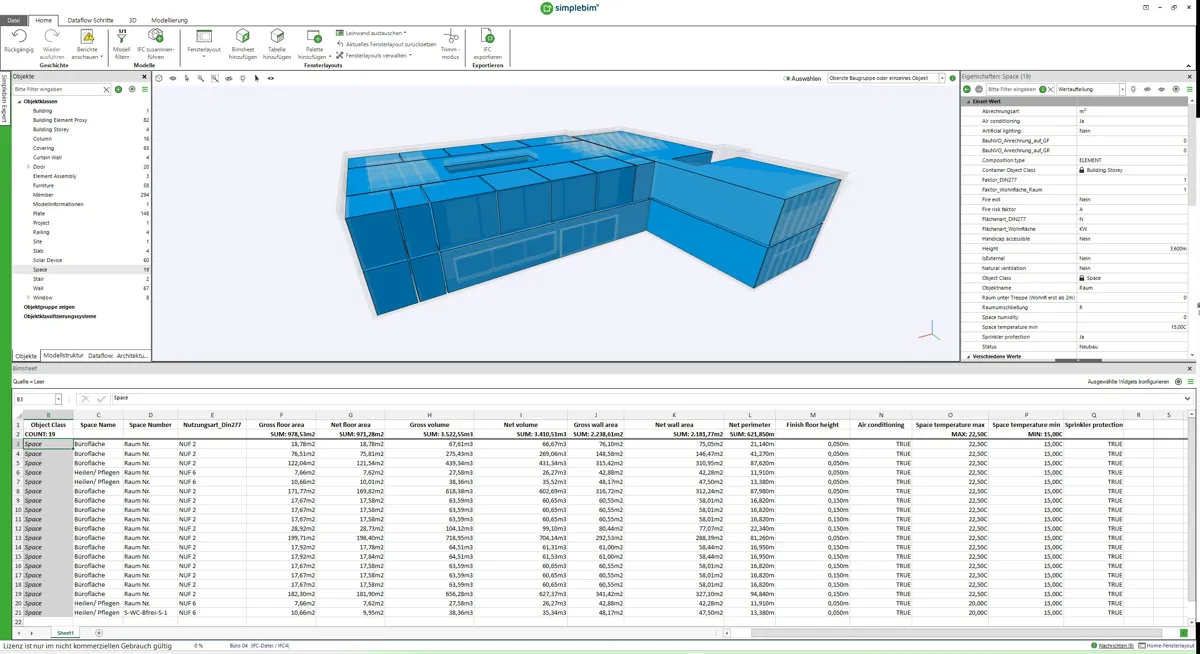Switch to Modellierung ribbon tab

click(x=170, y=20)
